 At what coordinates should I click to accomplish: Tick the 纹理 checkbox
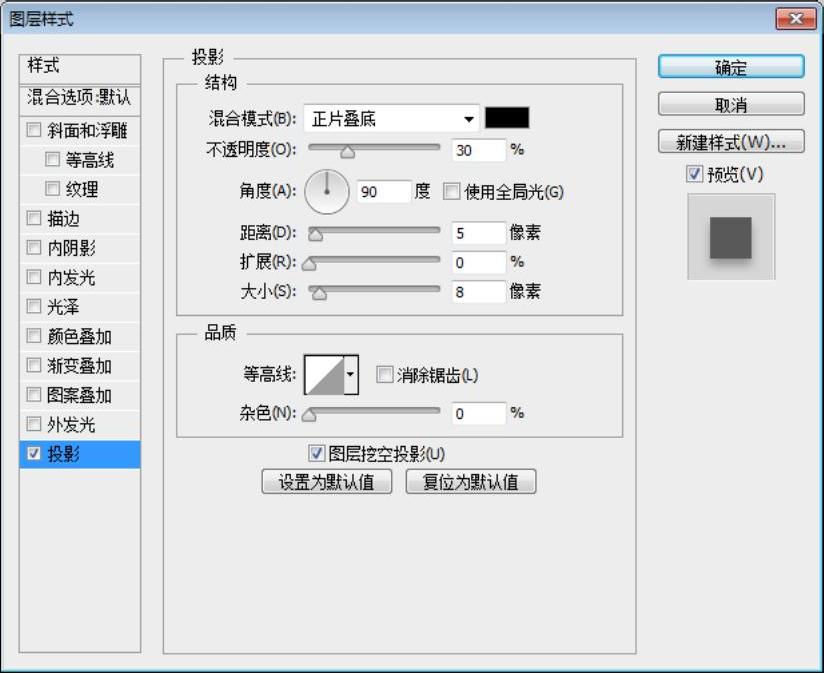coord(52,189)
